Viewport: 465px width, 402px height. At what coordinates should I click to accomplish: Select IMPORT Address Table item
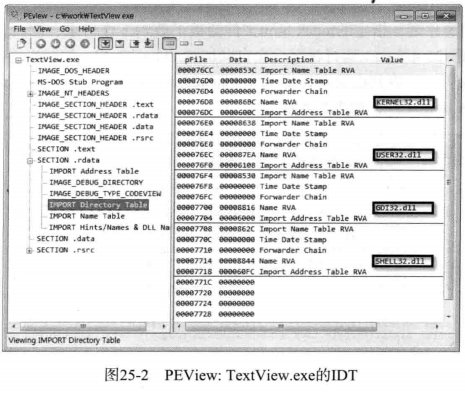click(x=94, y=171)
